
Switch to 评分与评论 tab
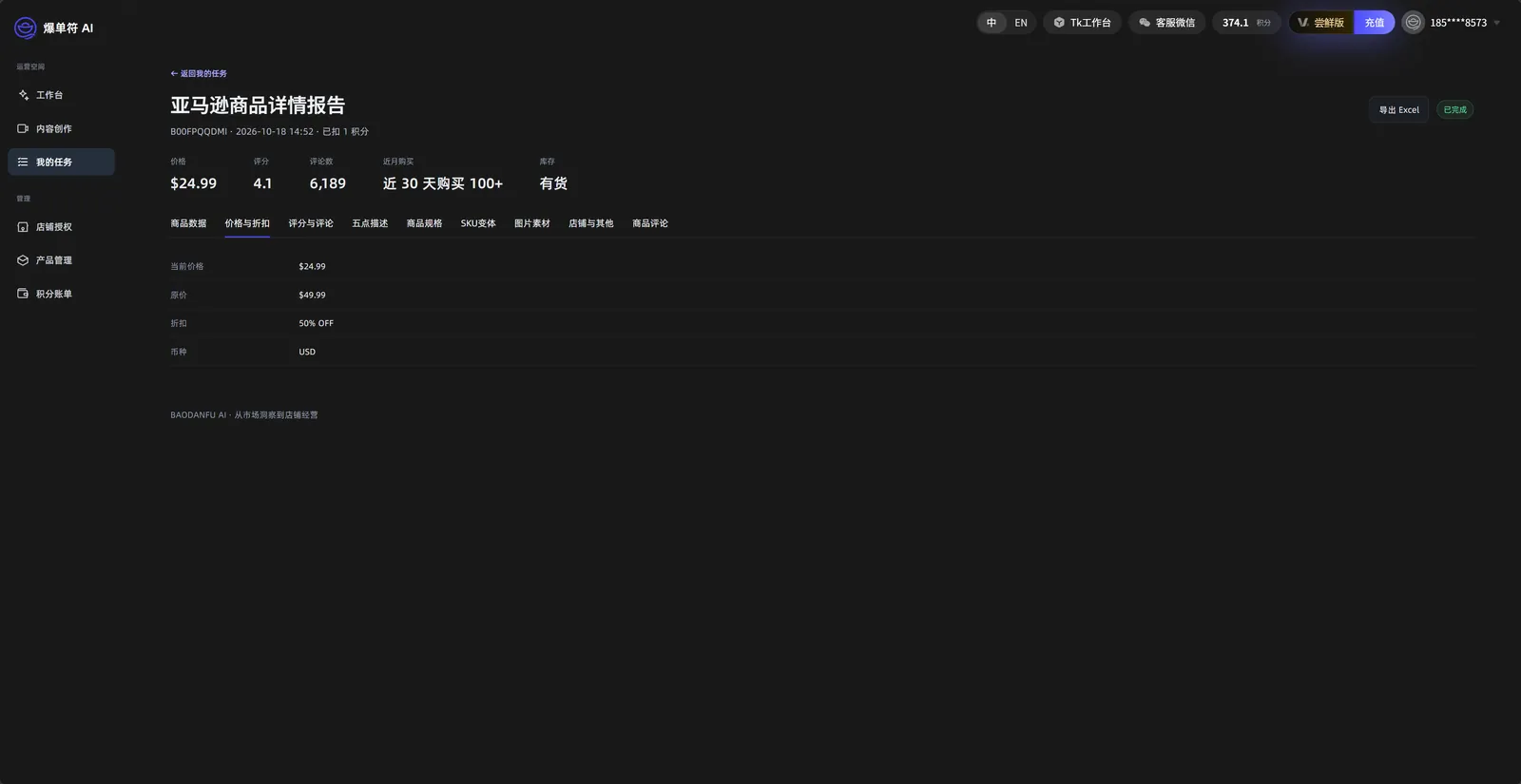pos(311,223)
